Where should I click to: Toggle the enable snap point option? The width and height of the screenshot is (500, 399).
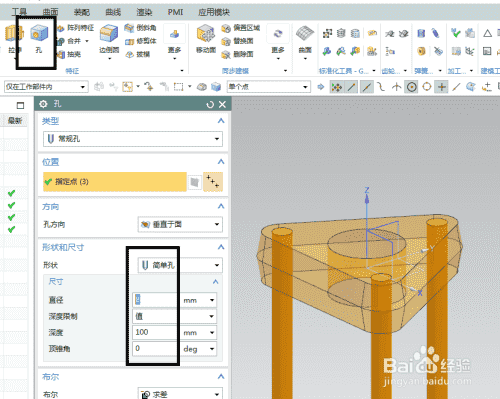(336, 87)
